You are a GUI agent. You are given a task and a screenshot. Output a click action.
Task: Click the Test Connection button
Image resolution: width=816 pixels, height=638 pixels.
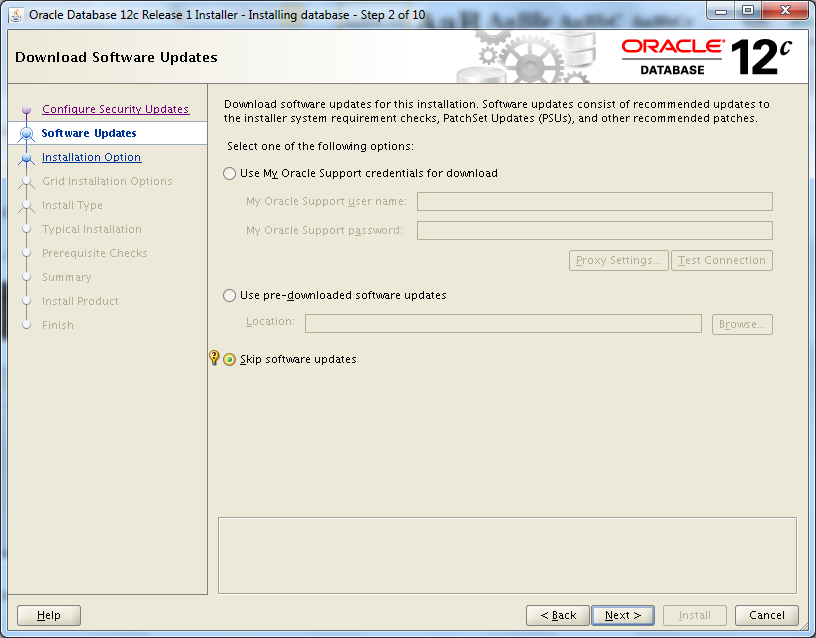[x=722, y=260]
